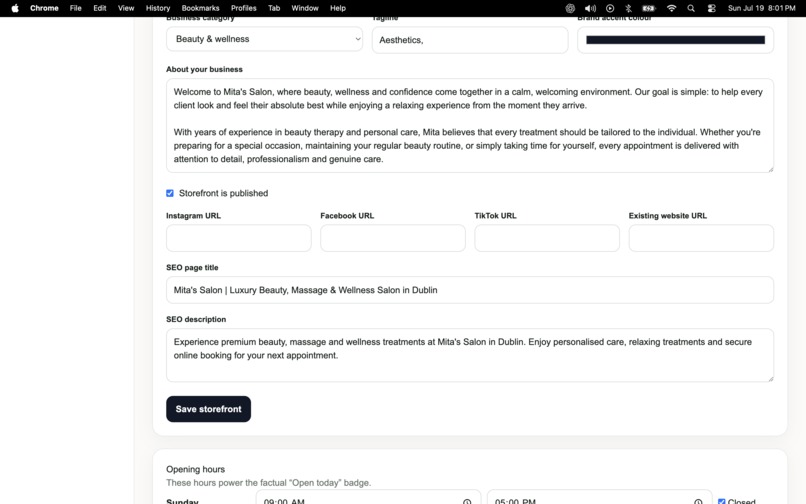Click the TikTok URL field

point(547,238)
